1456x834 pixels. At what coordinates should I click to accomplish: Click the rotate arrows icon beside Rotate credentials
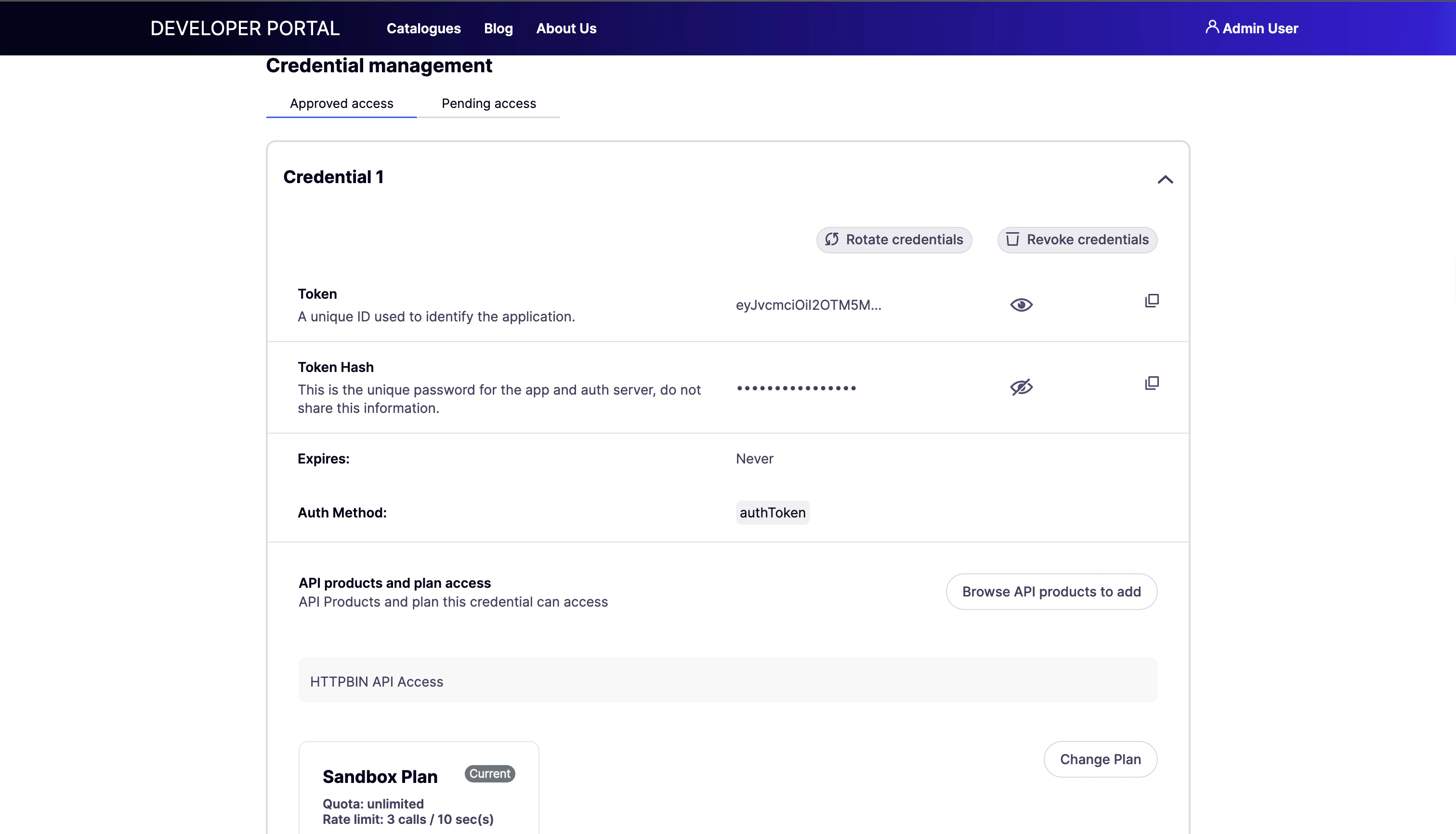(x=832, y=239)
